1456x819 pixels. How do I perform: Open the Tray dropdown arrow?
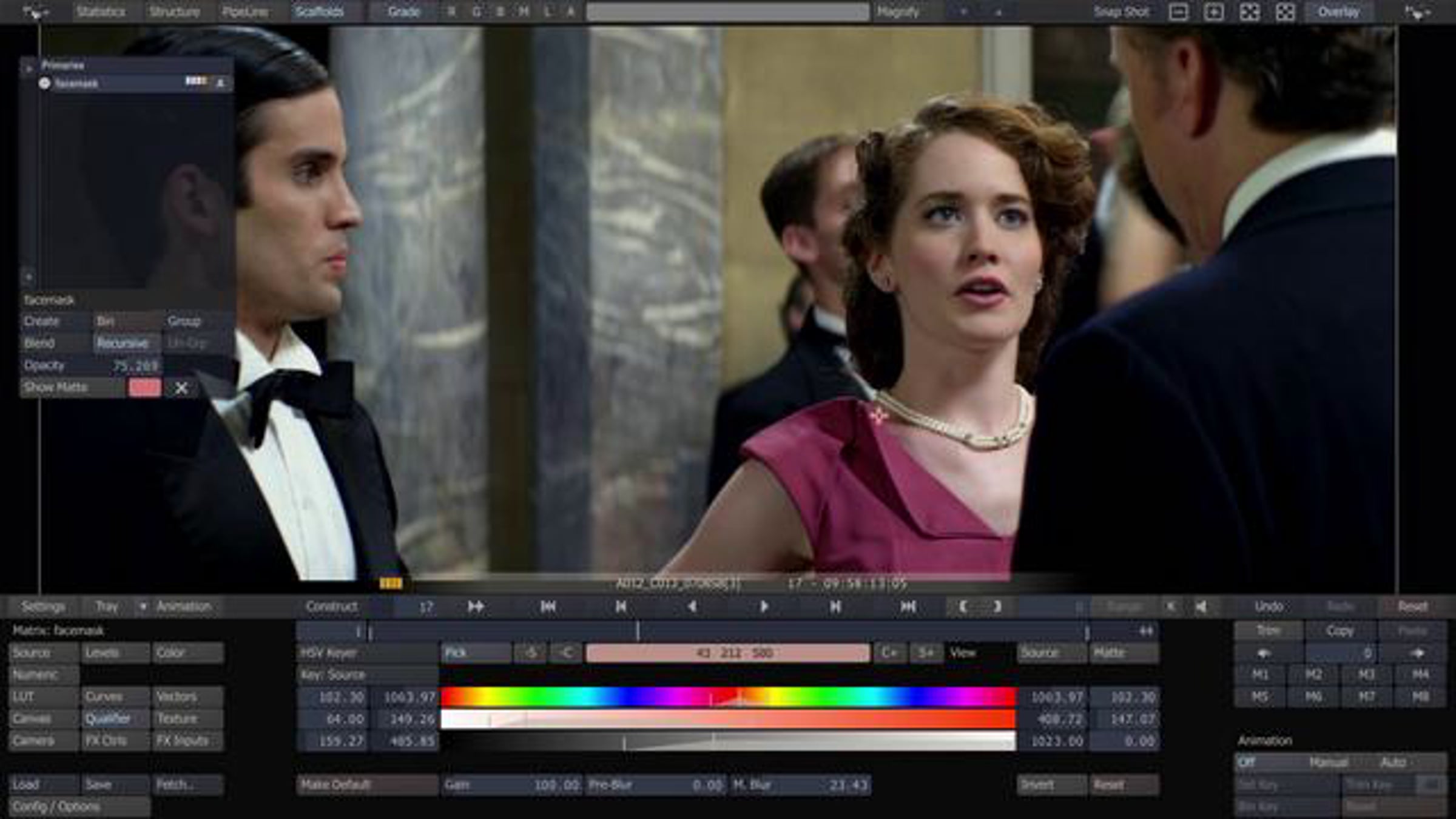point(143,607)
